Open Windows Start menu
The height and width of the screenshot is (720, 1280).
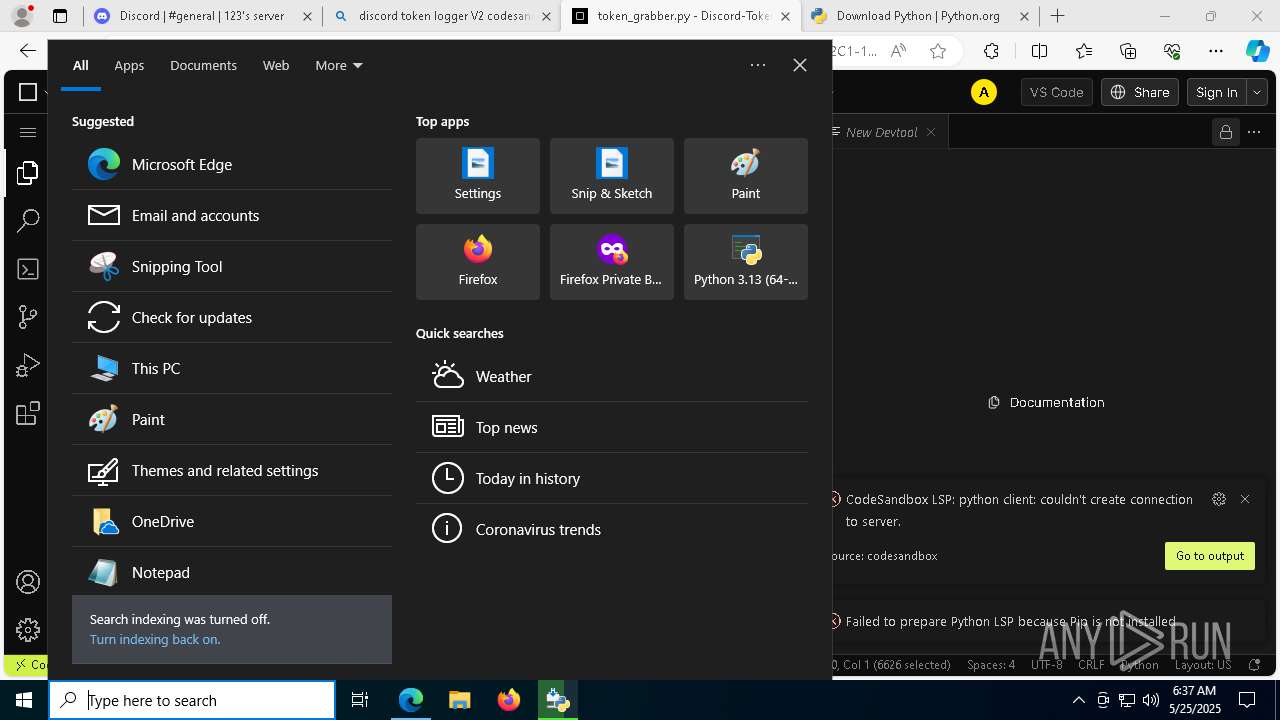[24, 700]
